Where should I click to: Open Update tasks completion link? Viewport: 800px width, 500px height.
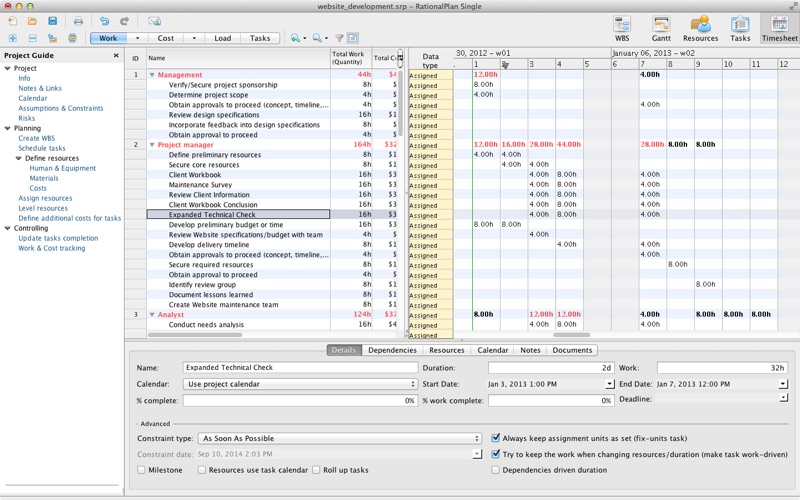(58, 238)
